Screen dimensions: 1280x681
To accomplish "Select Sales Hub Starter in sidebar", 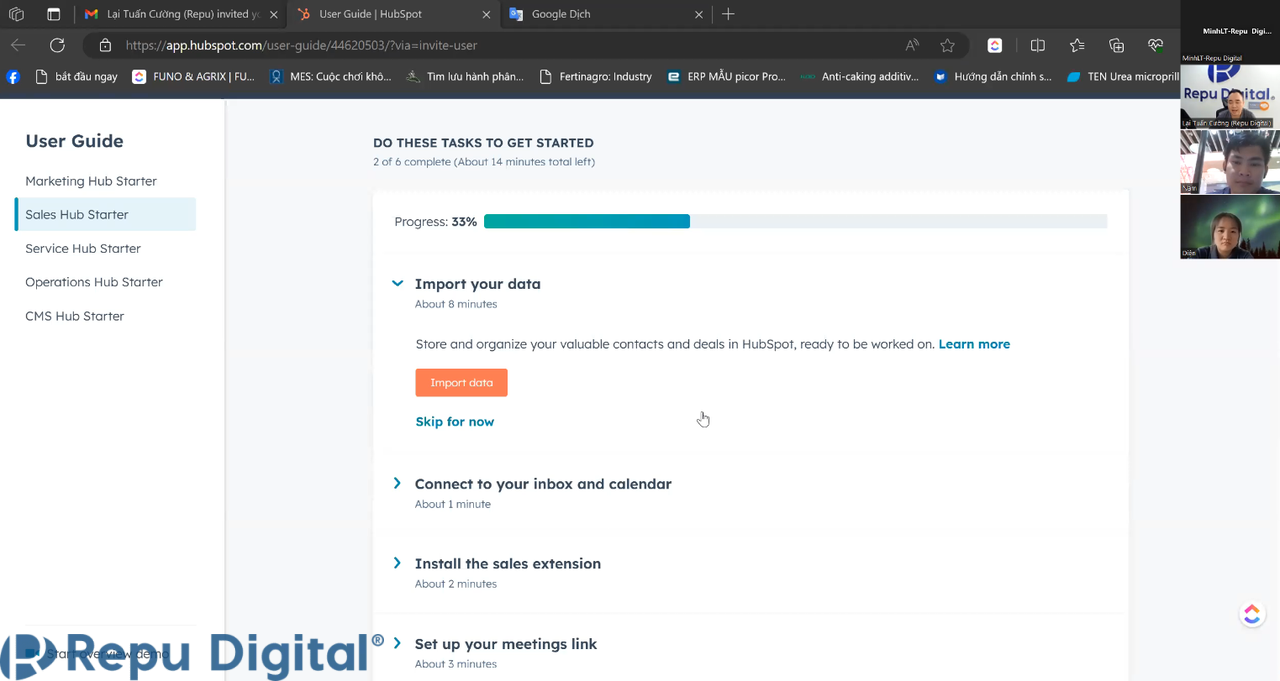I will [105, 214].
